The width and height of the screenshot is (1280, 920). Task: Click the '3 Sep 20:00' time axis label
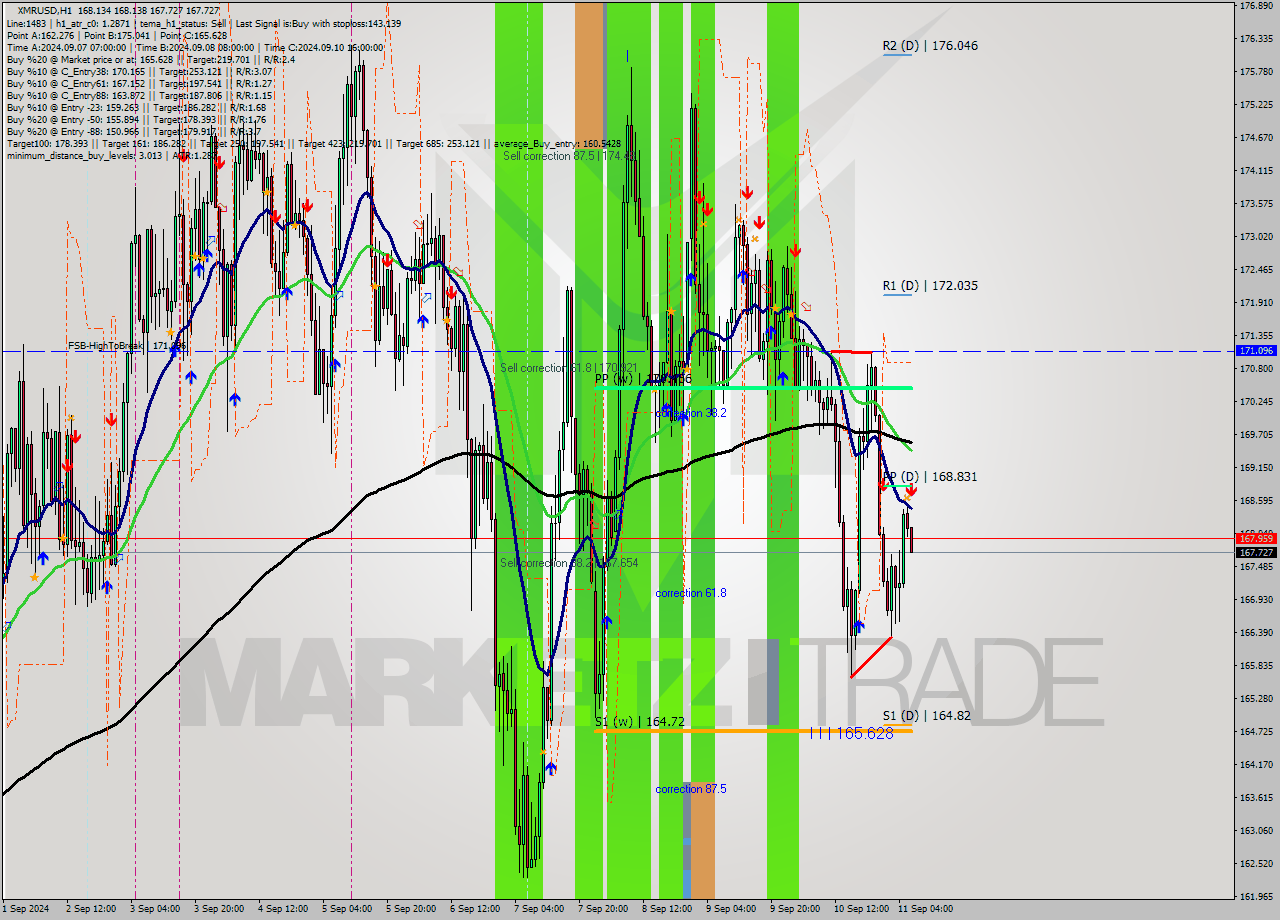click(x=219, y=909)
